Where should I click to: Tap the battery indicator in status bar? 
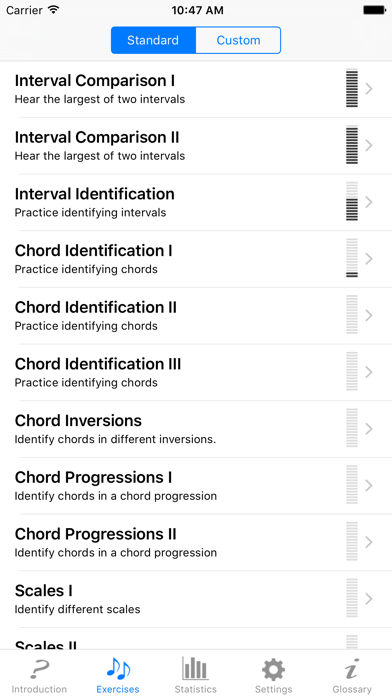(374, 10)
